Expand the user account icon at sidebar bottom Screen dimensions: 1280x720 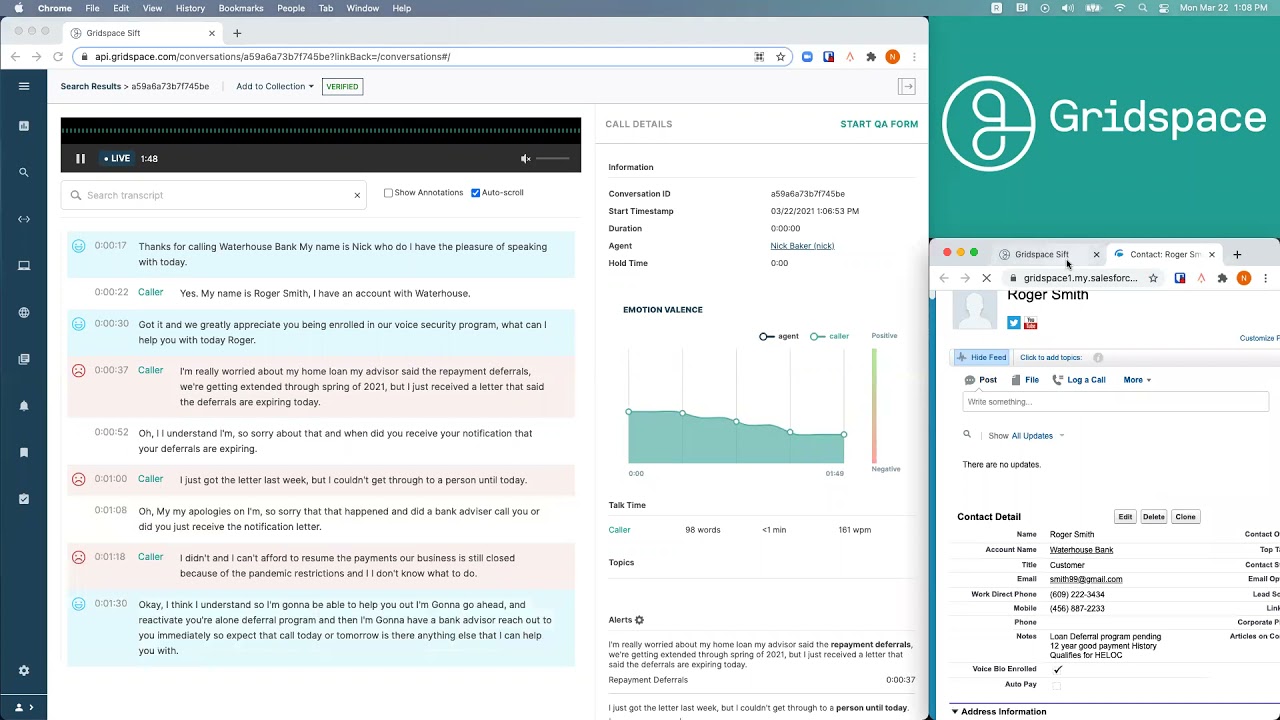(x=23, y=707)
